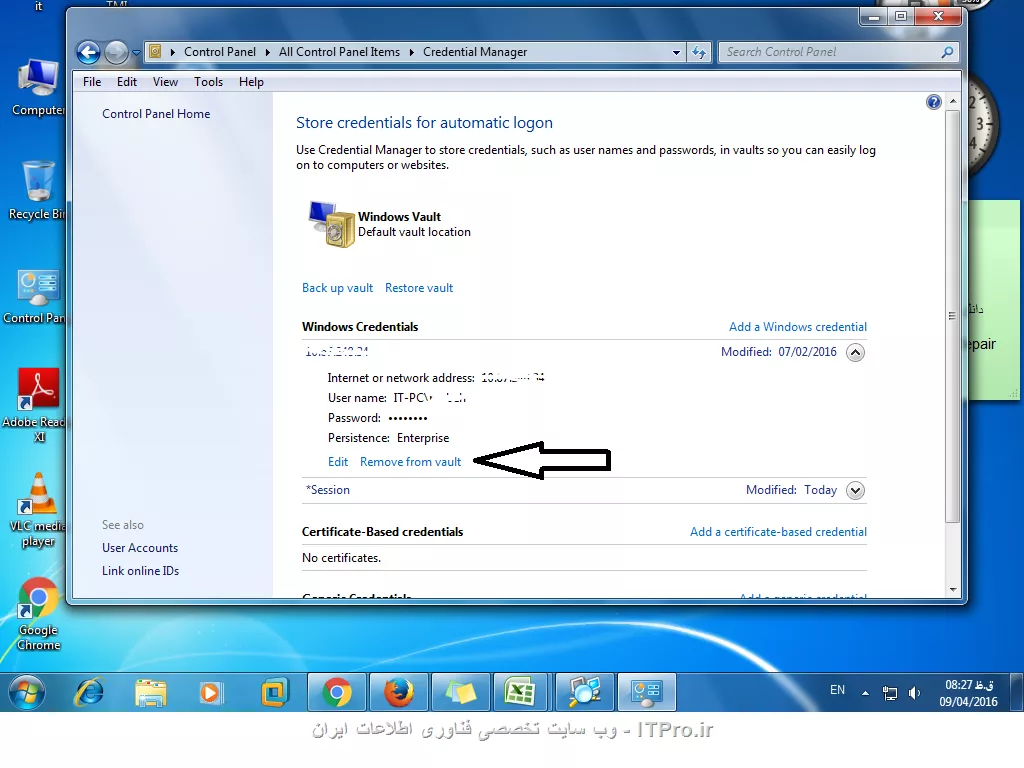Screen dimensions: 1024x768
Task: Open the Edit menu
Action: click(x=127, y=82)
